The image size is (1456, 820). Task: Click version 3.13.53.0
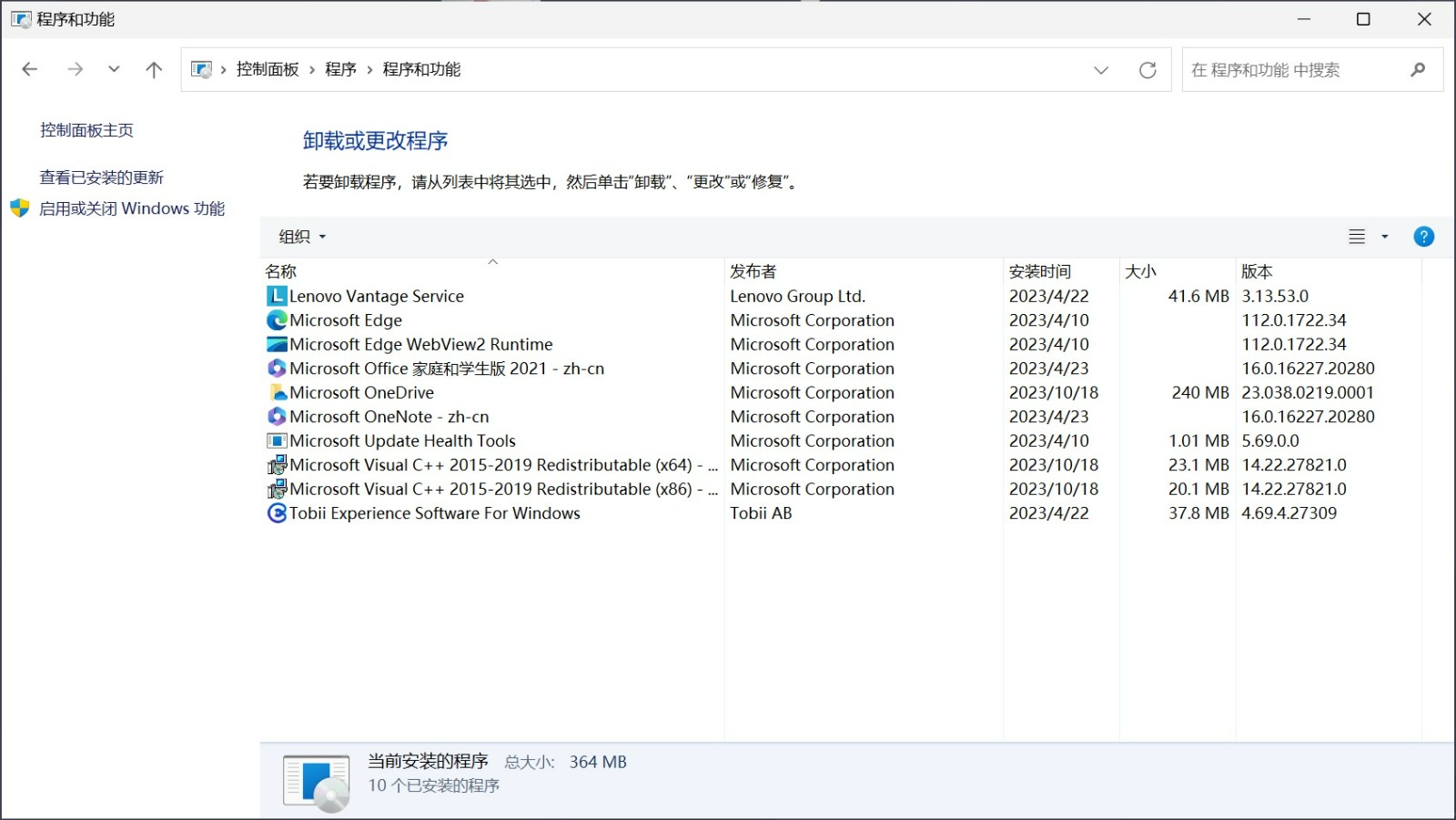1275,296
